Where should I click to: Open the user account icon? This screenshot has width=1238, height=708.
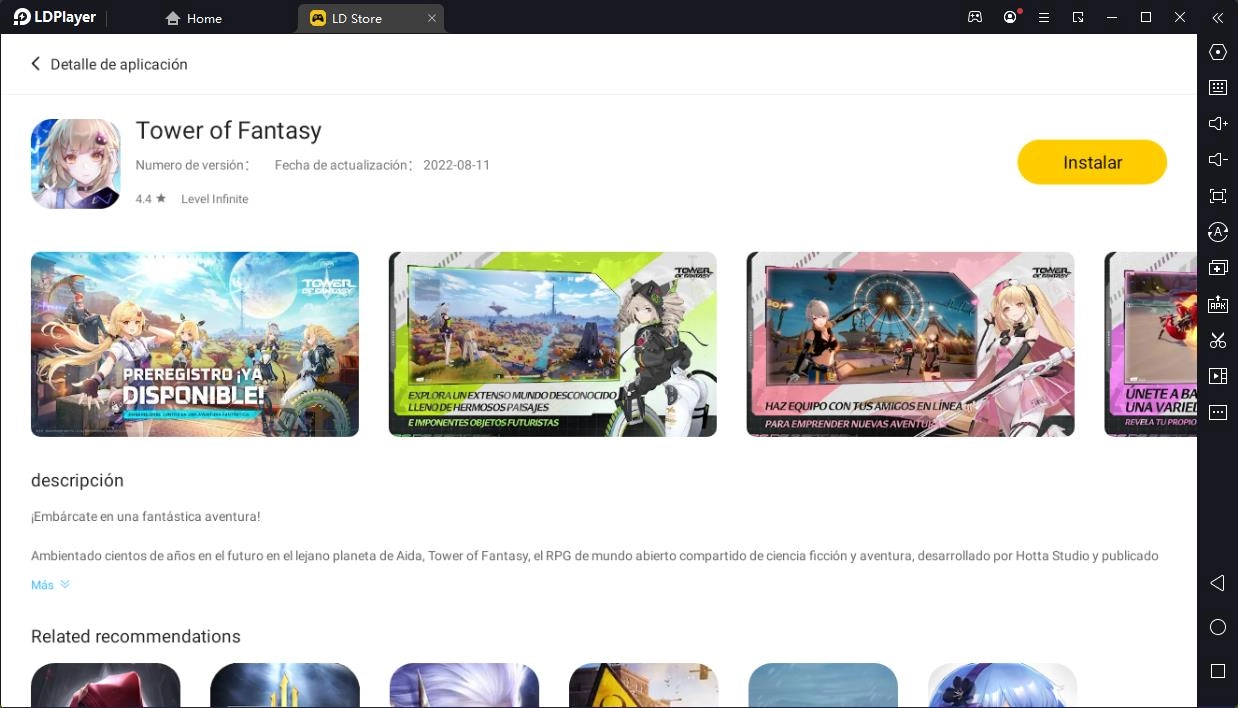coord(1011,17)
